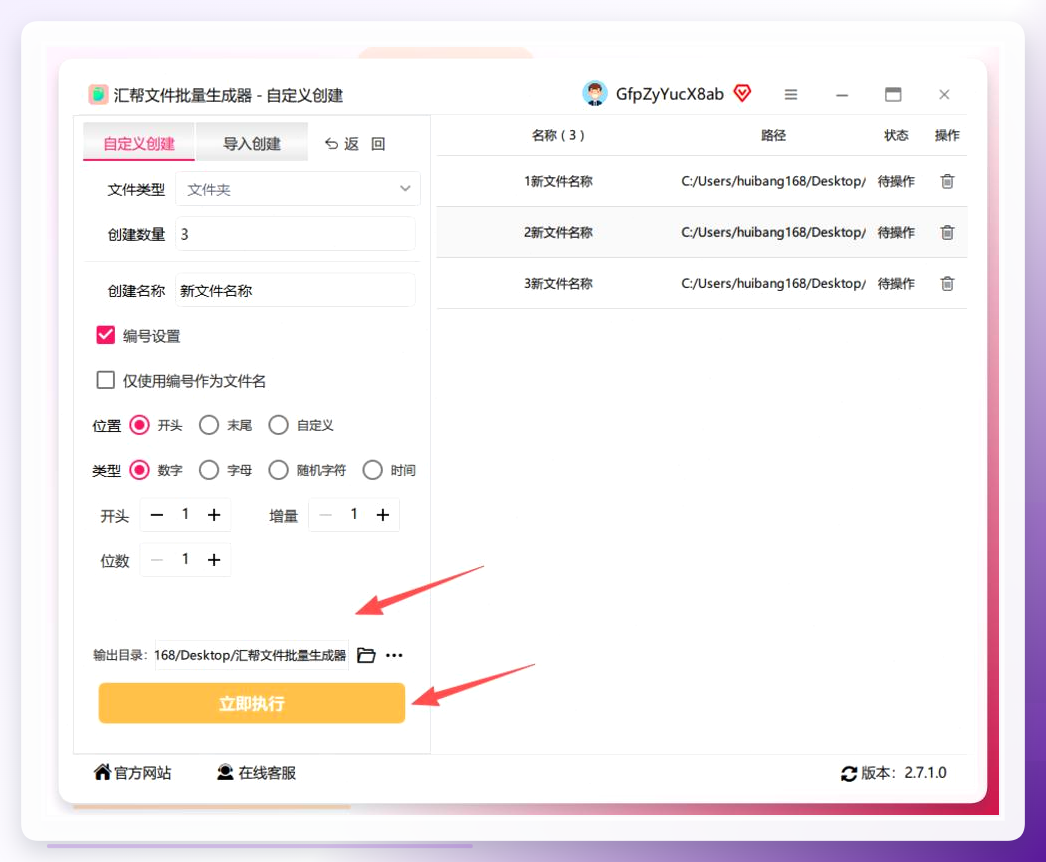The height and width of the screenshot is (862, 1046).
Task: Select 末尾 position radio button
Action: point(209,425)
